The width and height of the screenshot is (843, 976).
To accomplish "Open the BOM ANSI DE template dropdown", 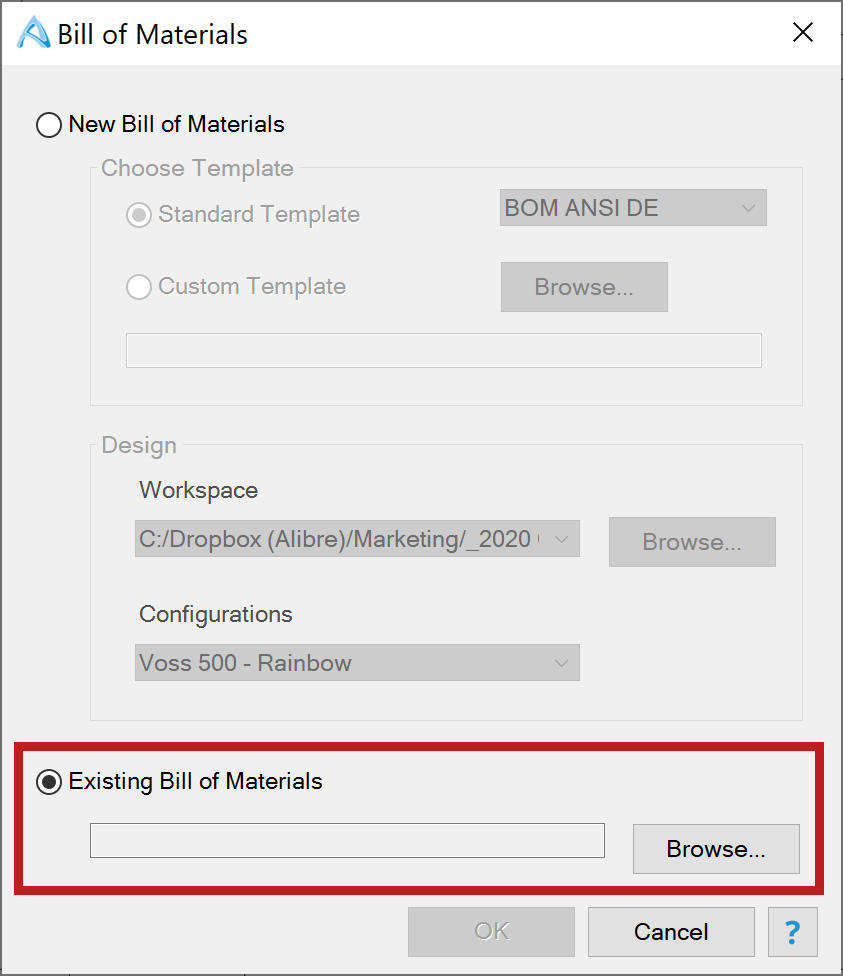I will click(x=632, y=208).
